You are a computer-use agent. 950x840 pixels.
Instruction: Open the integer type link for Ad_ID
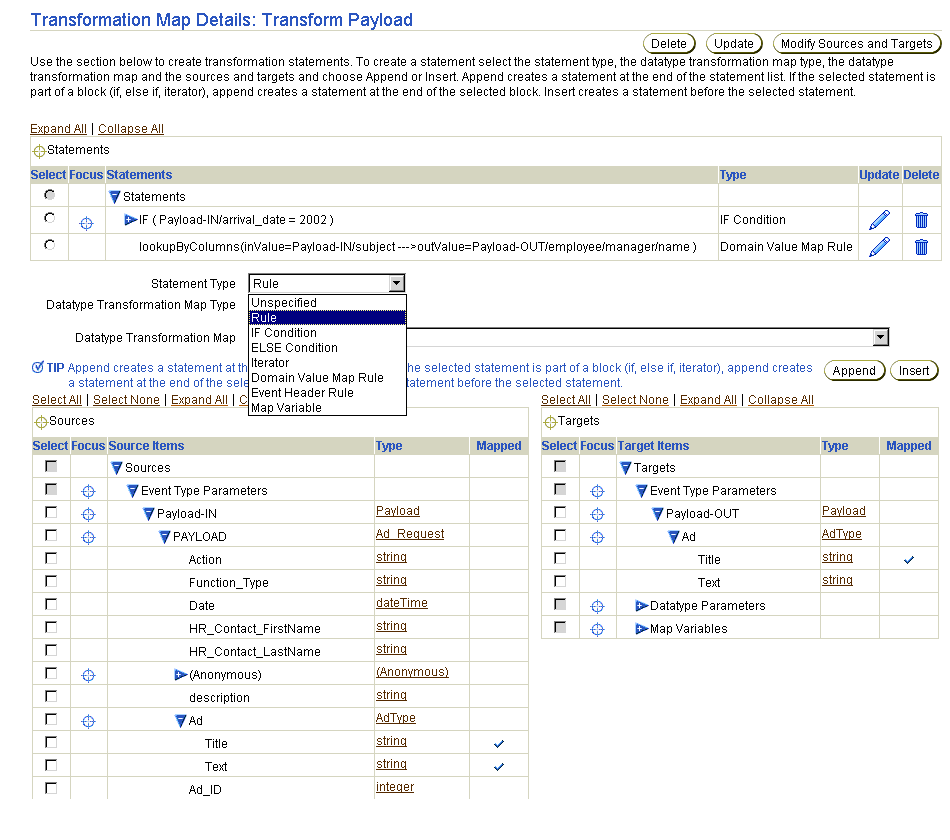click(395, 787)
